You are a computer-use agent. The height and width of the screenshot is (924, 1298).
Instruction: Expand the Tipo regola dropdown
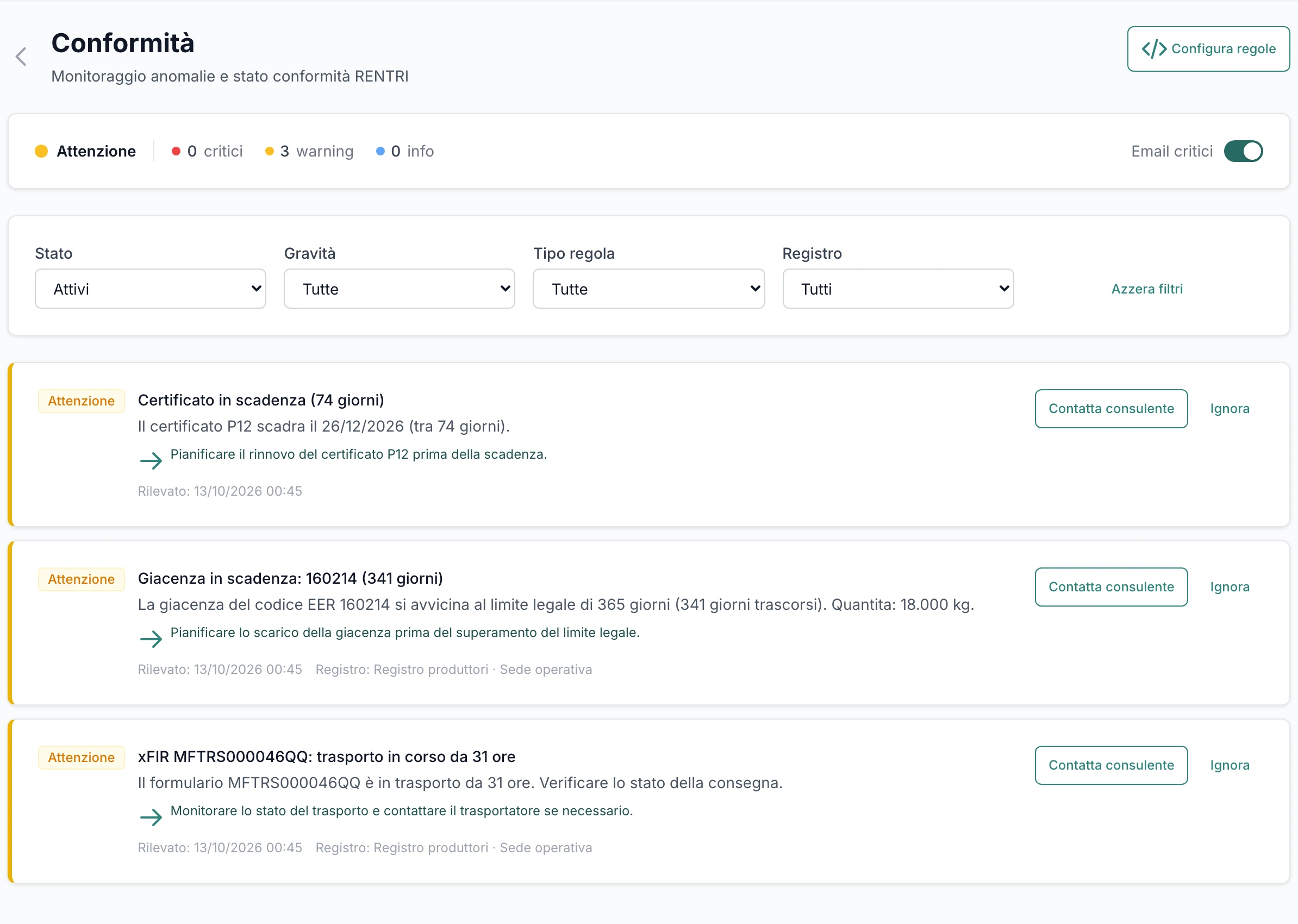[648, 289]
